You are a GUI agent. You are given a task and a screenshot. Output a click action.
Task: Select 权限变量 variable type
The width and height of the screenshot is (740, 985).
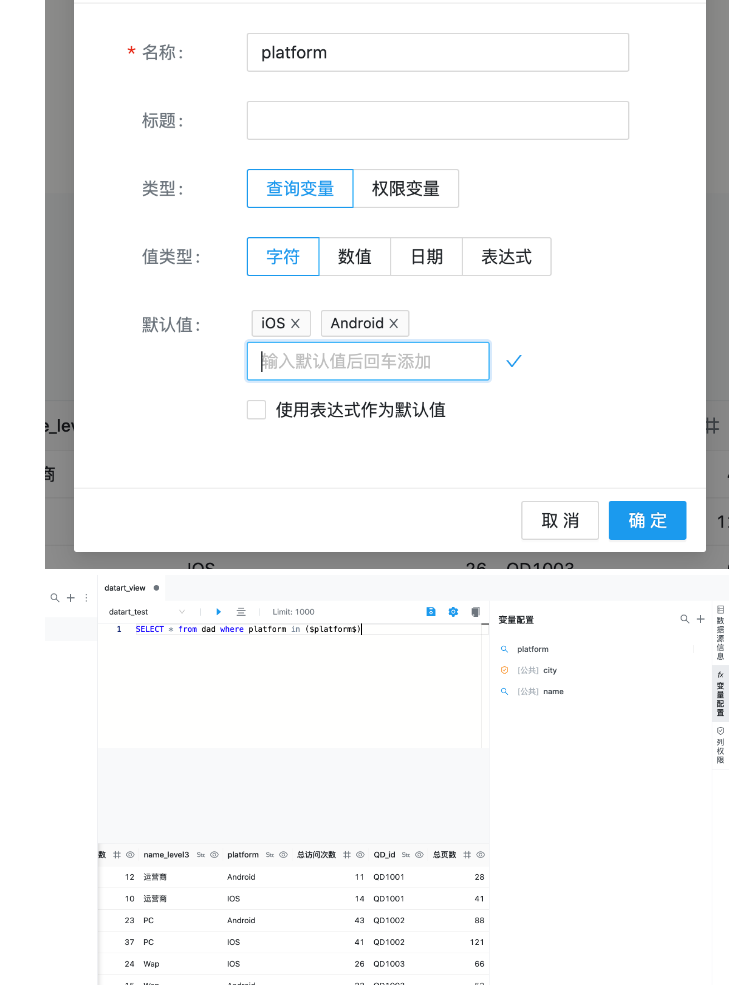[406, 188]
